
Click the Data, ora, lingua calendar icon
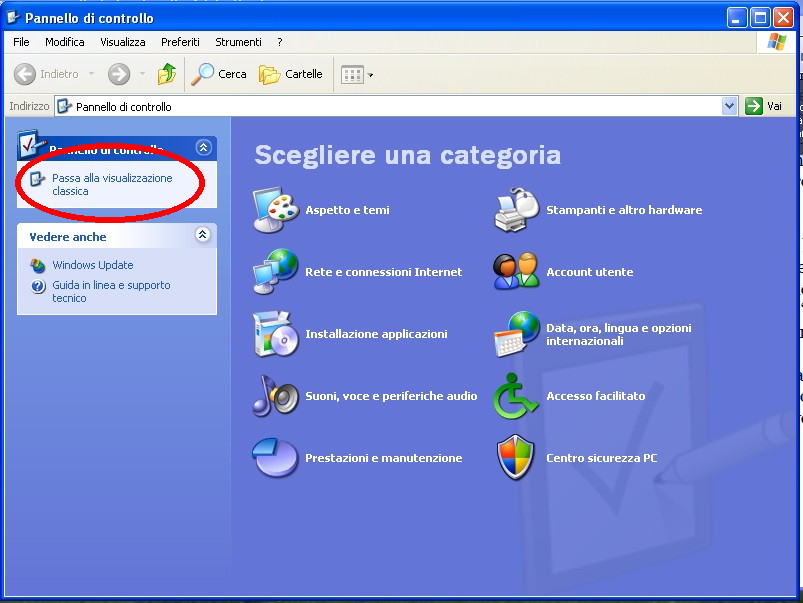click(x=517, y=334)
